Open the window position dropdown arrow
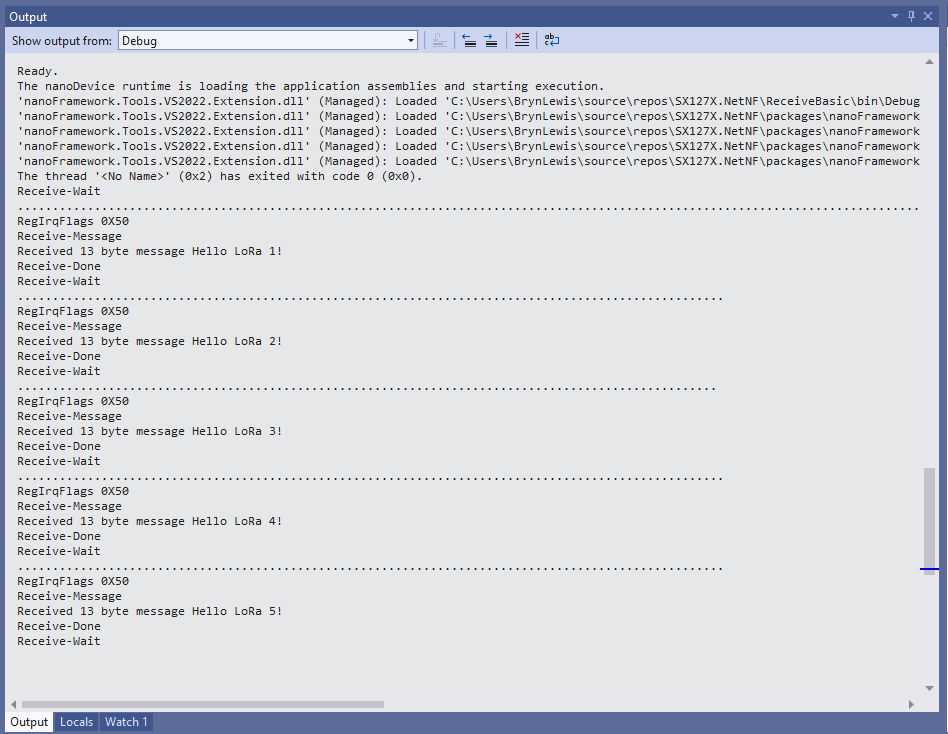This screenshot has width=948, height=734. pos(896,16)
